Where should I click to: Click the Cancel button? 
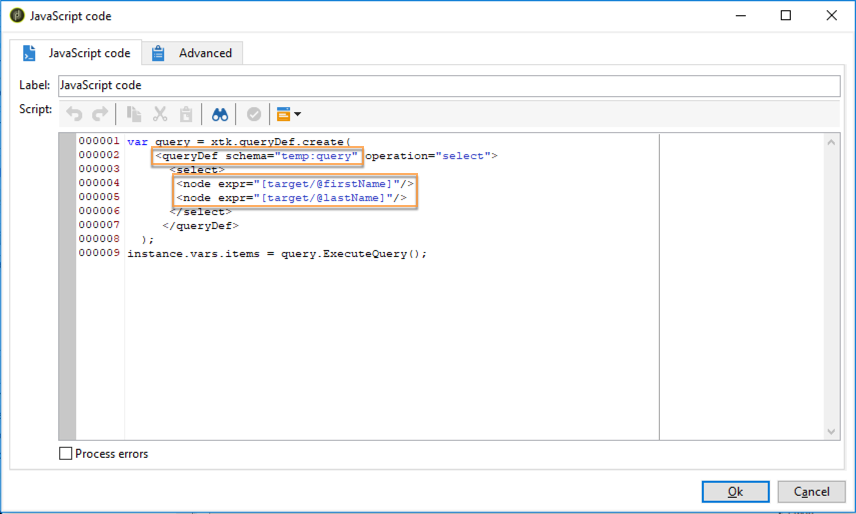point(811,492)
